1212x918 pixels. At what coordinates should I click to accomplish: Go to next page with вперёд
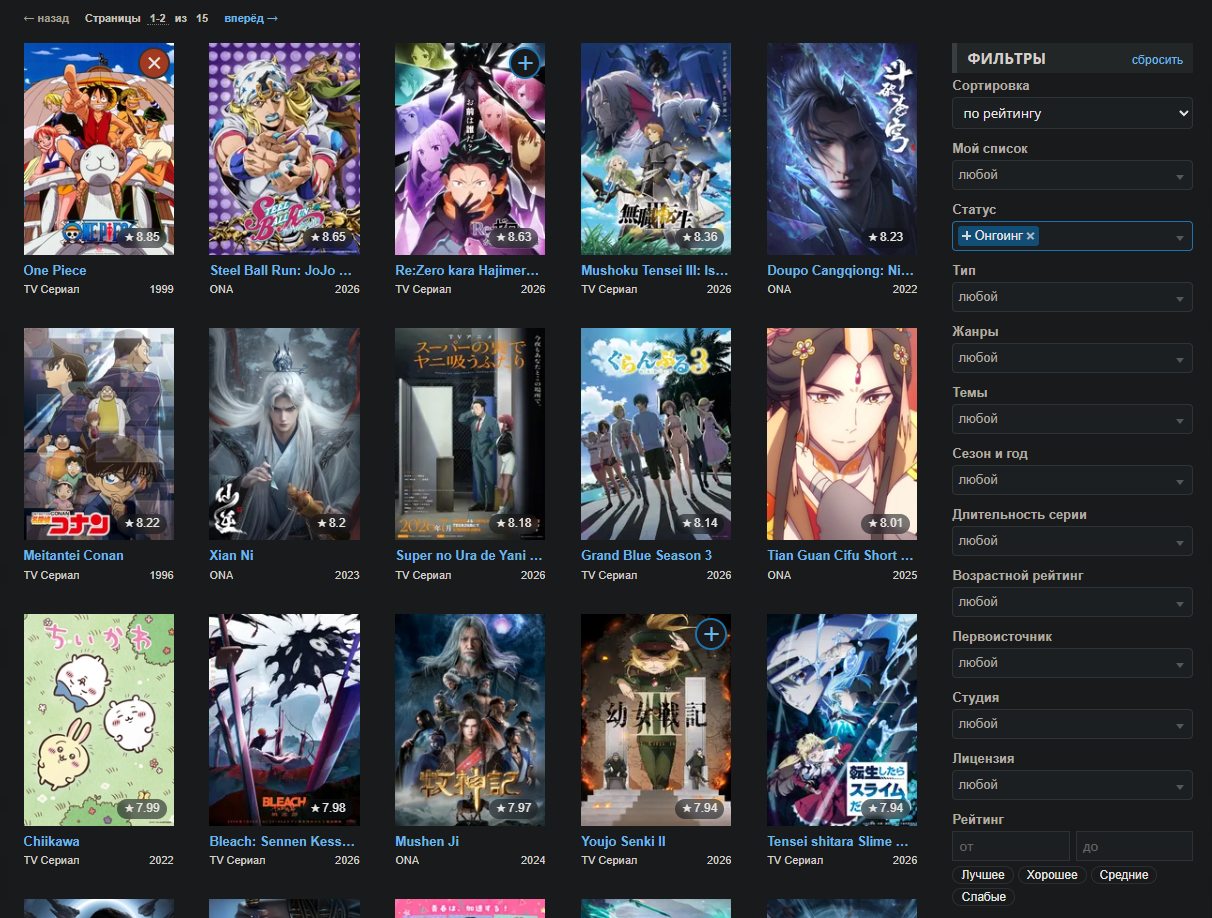pos(251,18)
